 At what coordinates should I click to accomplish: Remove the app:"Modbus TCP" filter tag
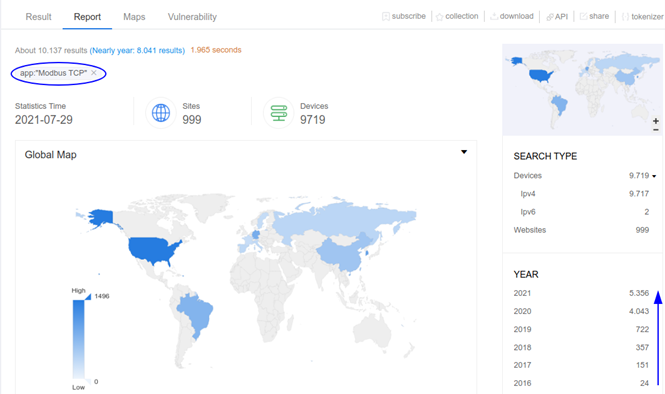[x=94, y=73]
